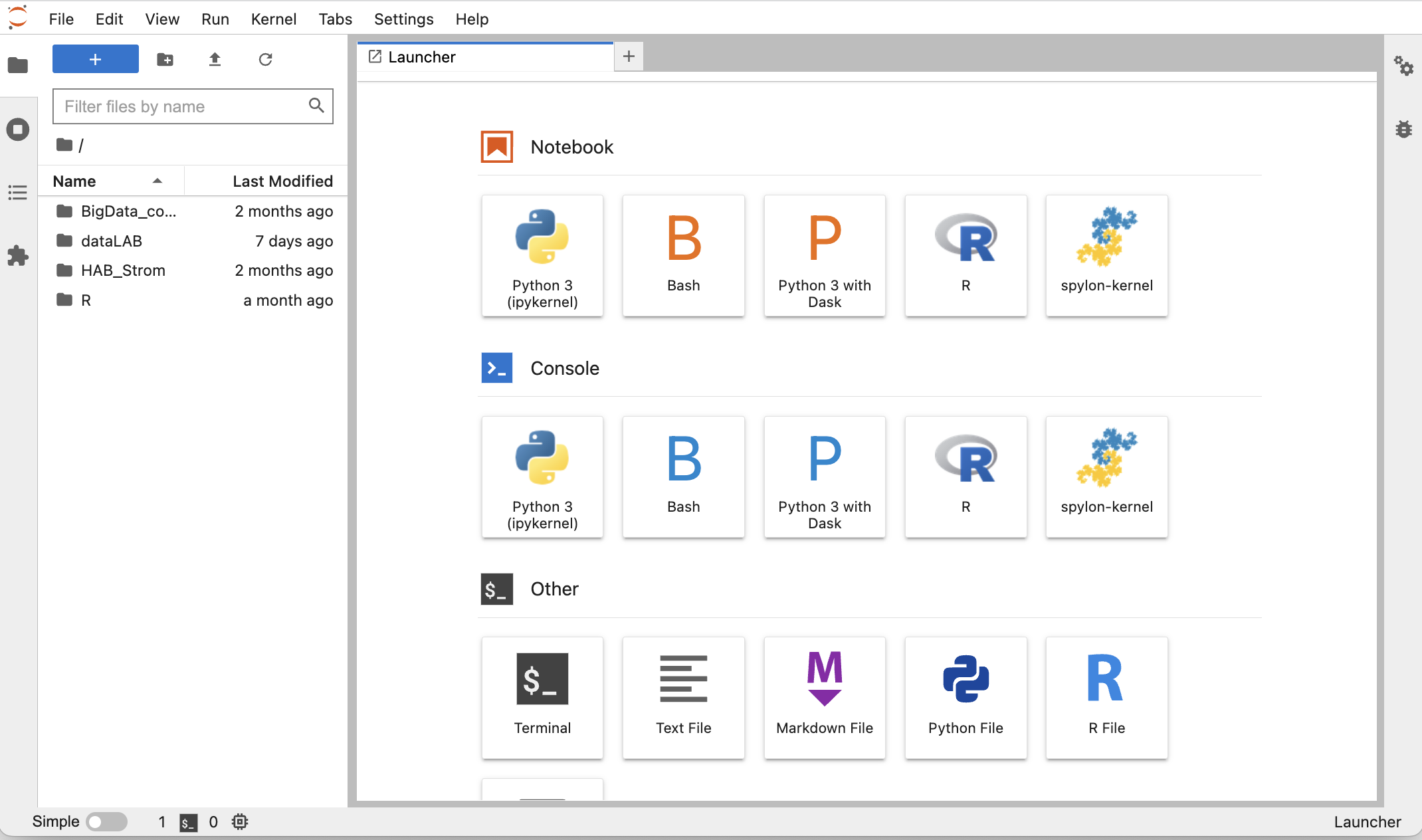Create an R notebook
Viewport: 1422px width, 840px height.
[x=966, y=255]
